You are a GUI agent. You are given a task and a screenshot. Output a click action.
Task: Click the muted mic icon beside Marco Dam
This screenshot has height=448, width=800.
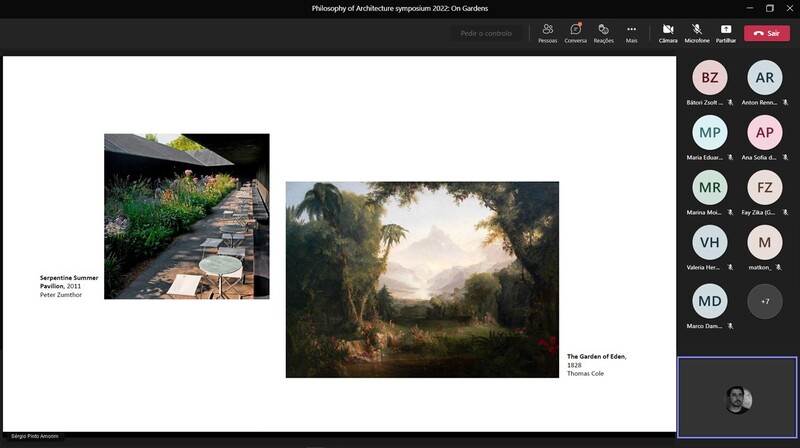tap(731, 326)
